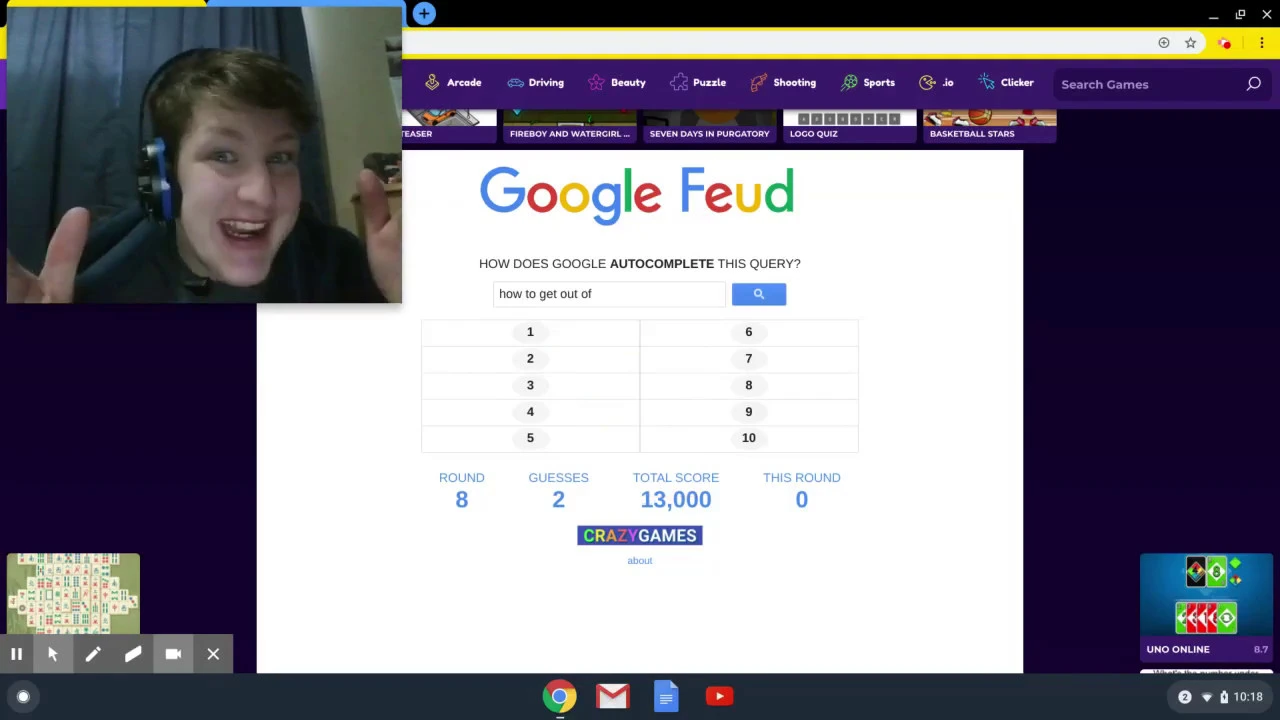Click answer slot number 2
1280x720 pixels.
click(530, 358)
